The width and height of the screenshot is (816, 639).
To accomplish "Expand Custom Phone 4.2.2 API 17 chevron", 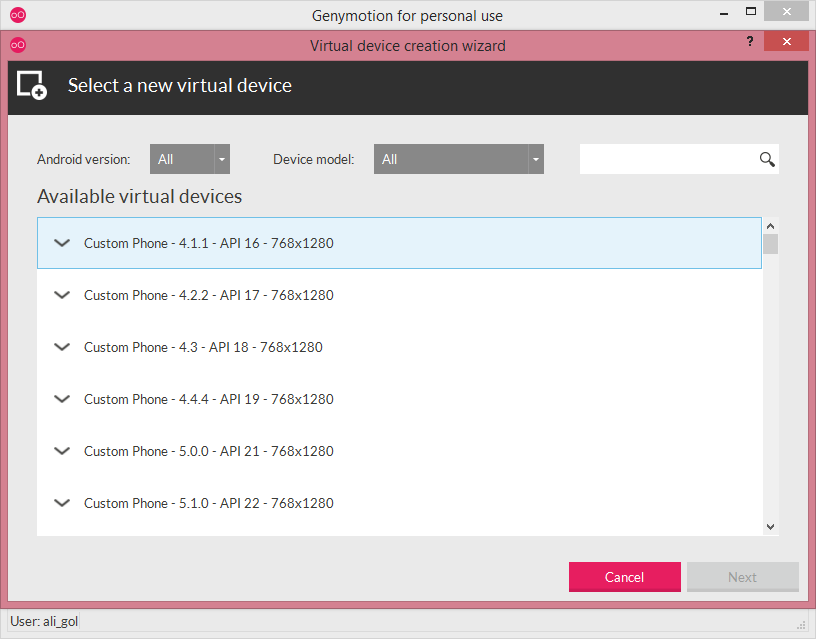I will (x=62, y=295).
